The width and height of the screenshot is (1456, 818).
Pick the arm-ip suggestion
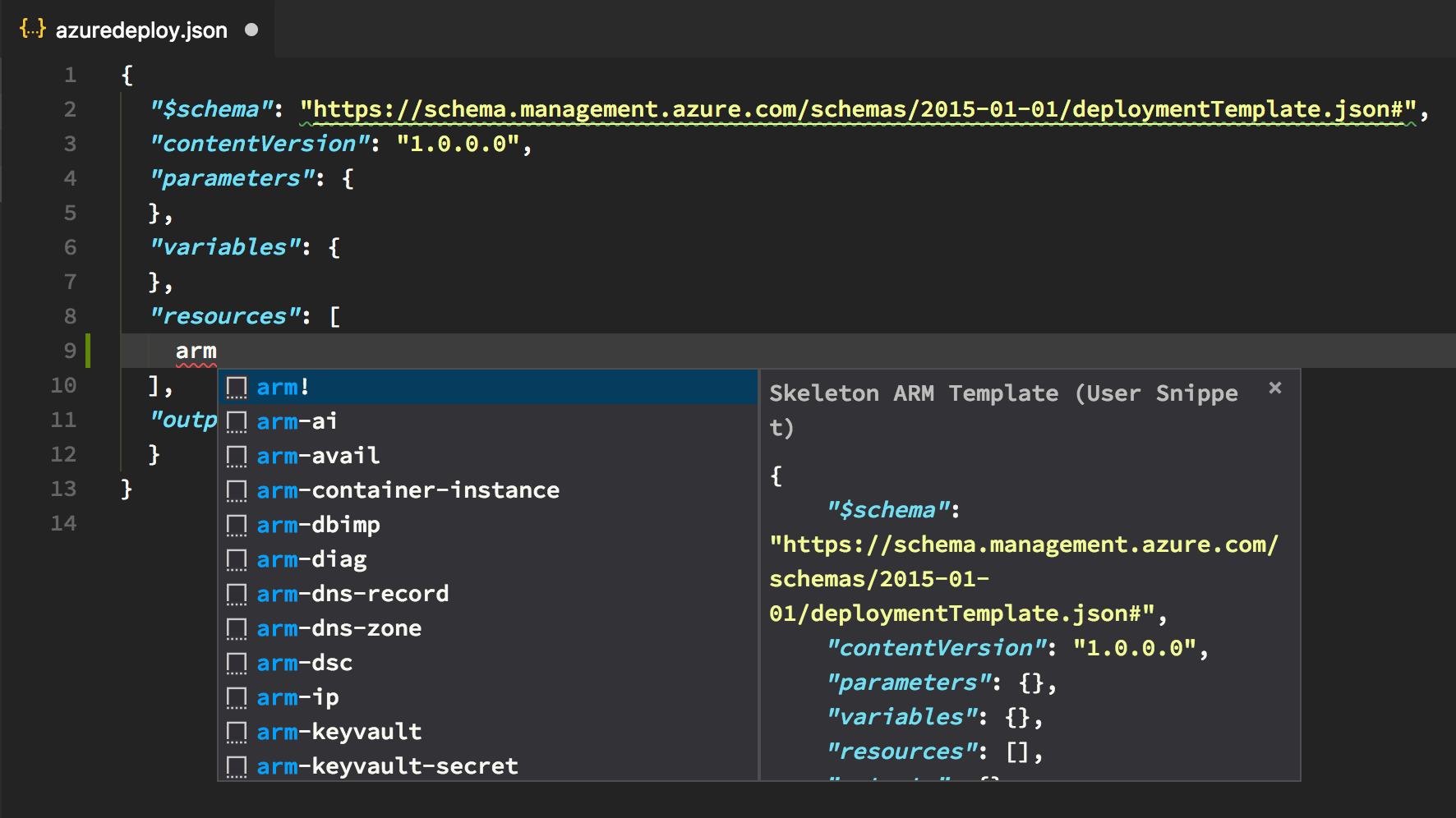(x=487, y=697)
